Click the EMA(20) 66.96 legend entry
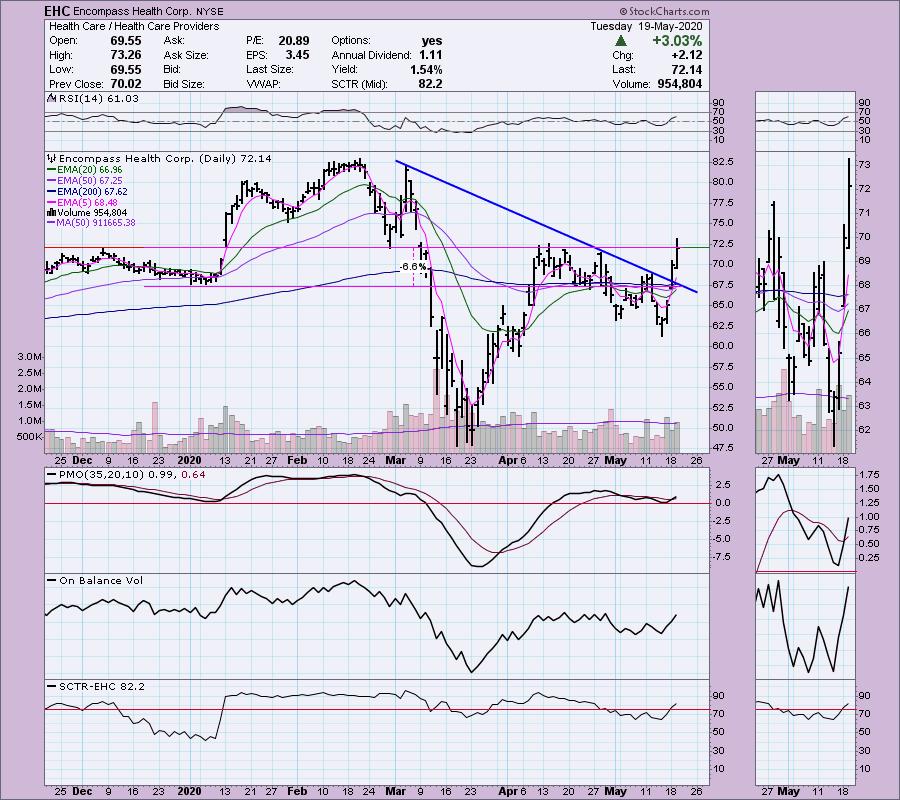The height and width of the screenshot is (800, 900). 90,170
